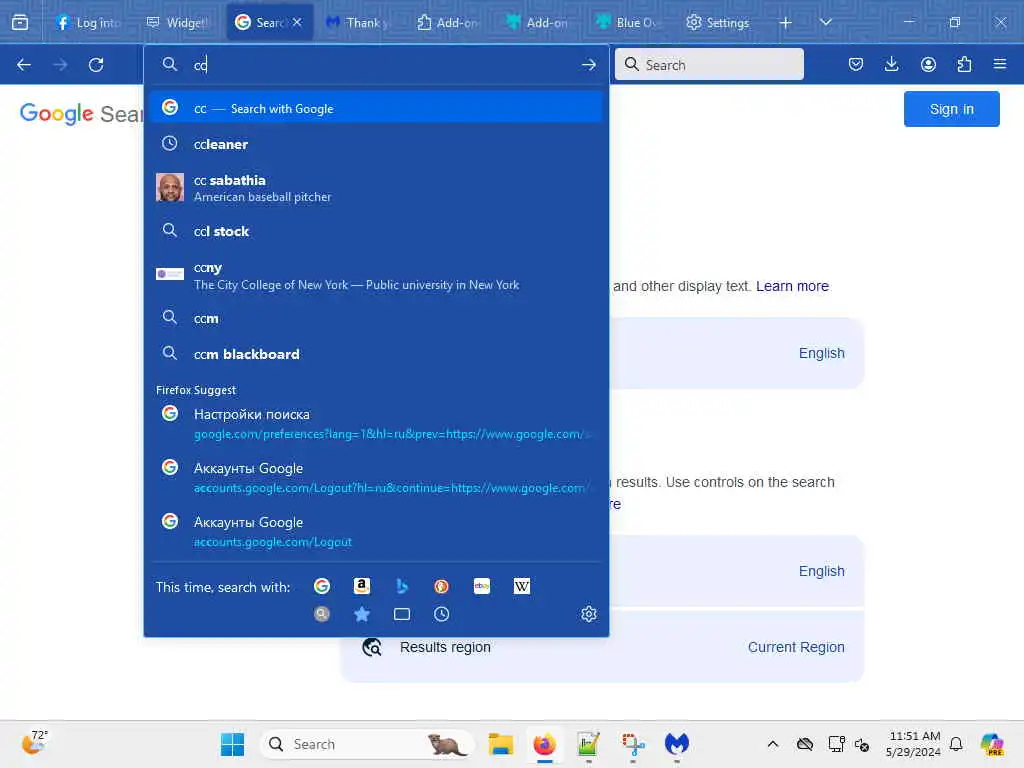The height and width of the screenshot is (768, 1024).
Task: Open second English language setting
Action: click(x=822, y=571)
